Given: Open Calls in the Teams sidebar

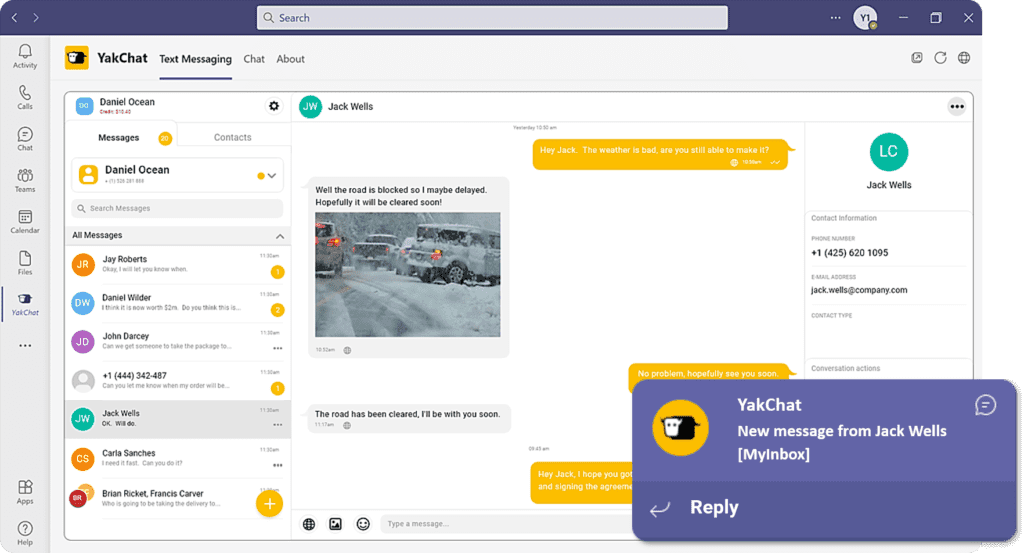Looking at the screenshot, I should pyautogui.click(x=25, y=97).
